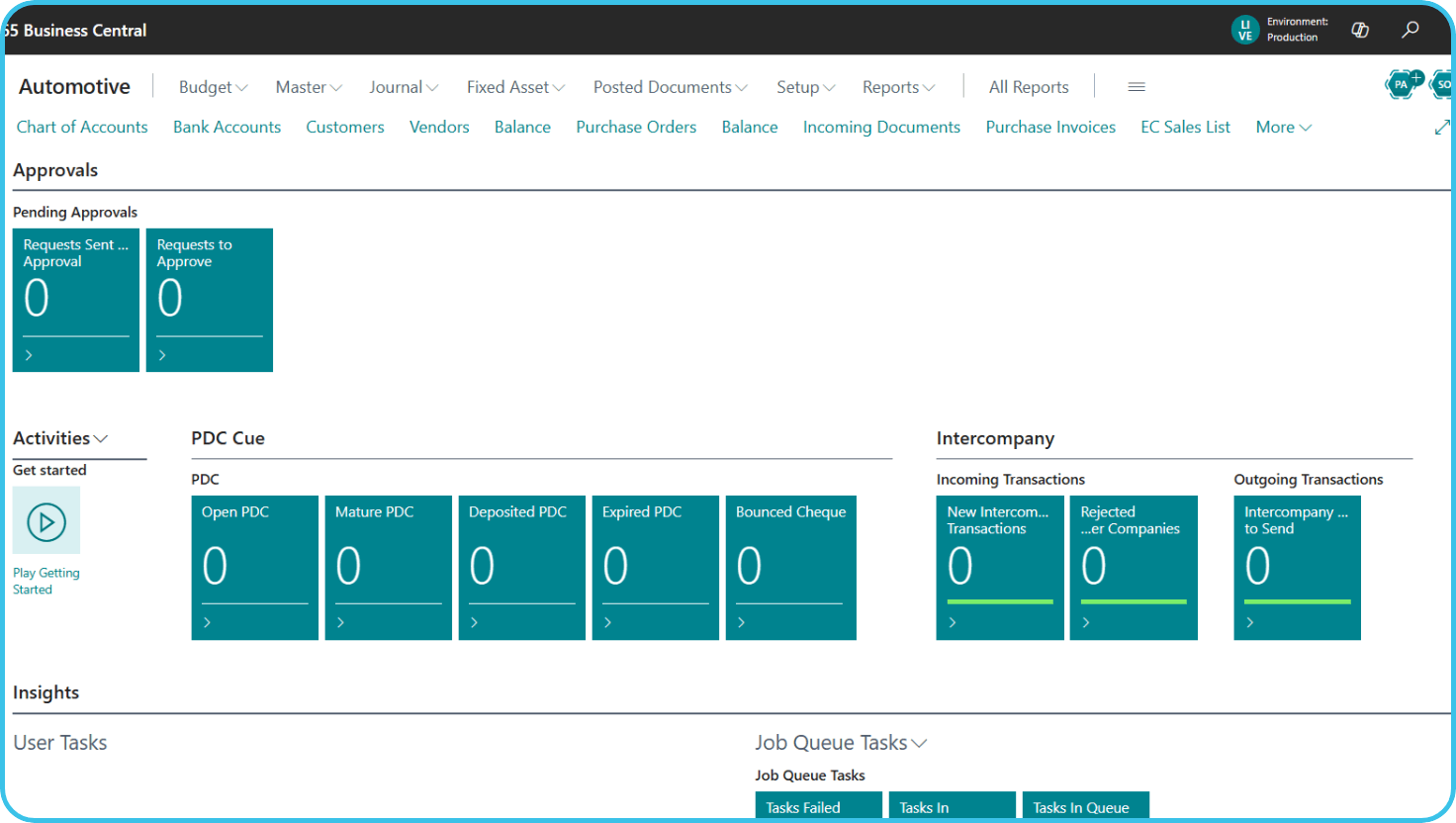The width and height of the screenshot is (1456, 823).
Task: Click the Play Getting Started link
Action: [x=45, y=581]
